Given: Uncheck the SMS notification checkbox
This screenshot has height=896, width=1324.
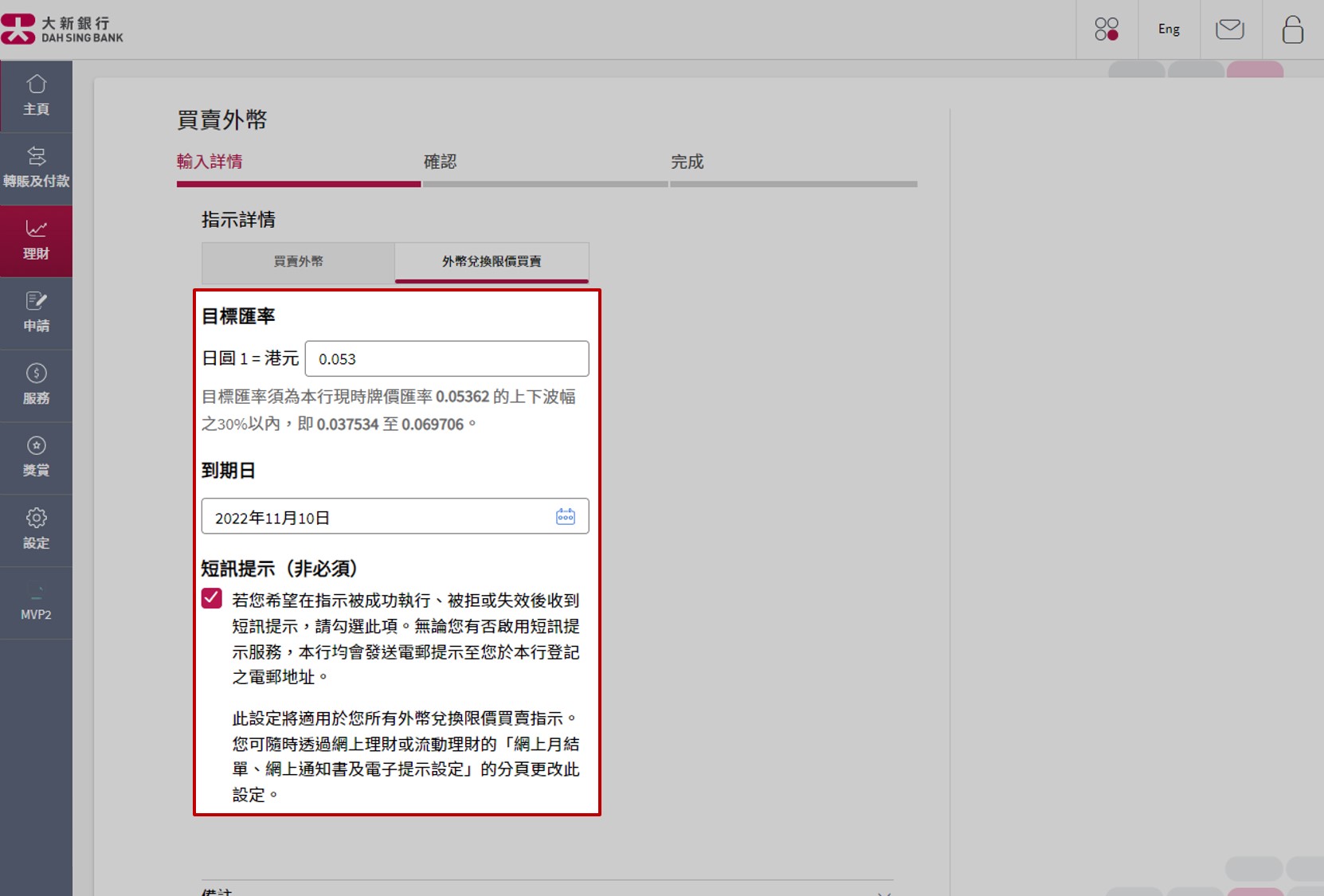Looking at the screenshot, I should coord(211,598).
